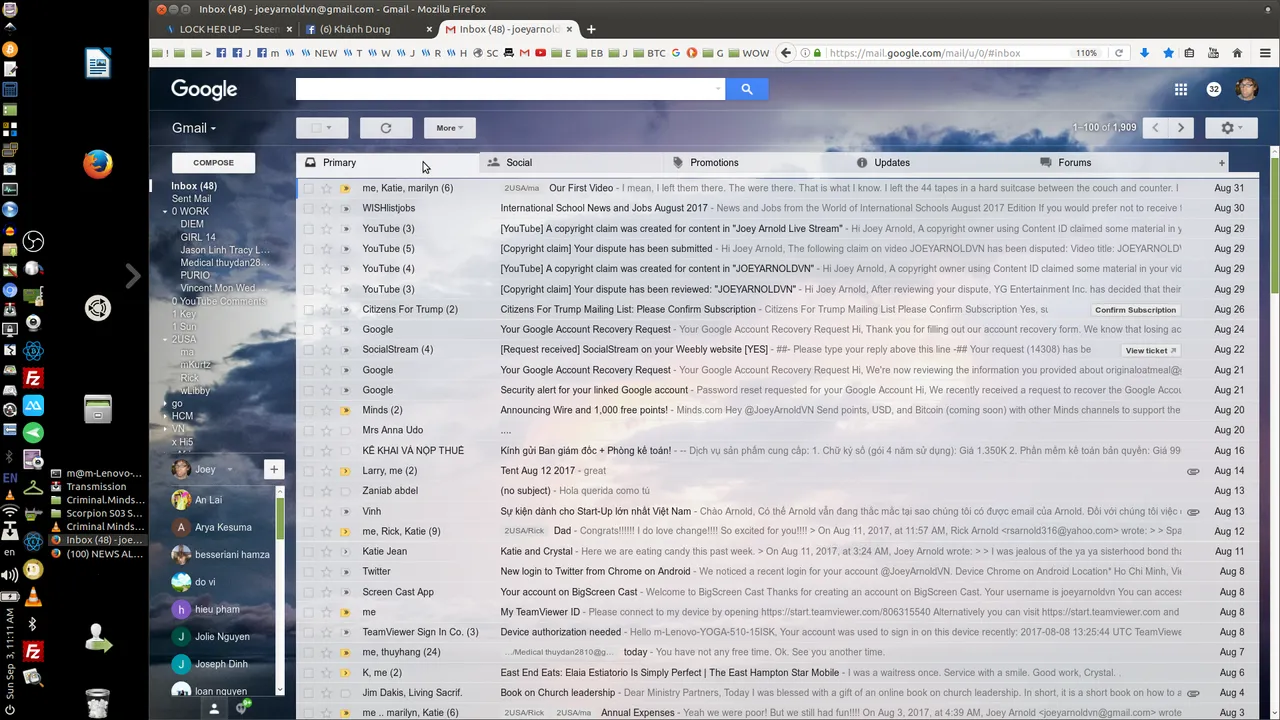The image size is (1280, 720).
Task: Select the SocialStream email checkbox
Action: pos(309,350)
